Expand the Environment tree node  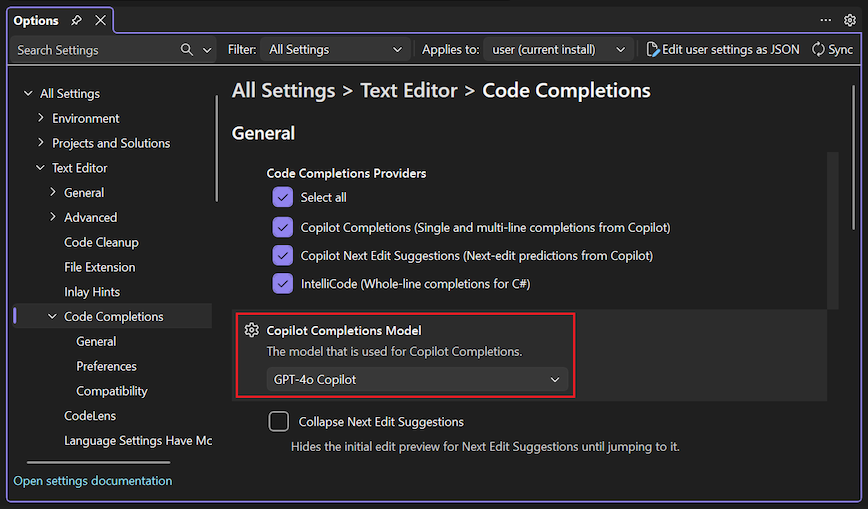pos(41,118)
